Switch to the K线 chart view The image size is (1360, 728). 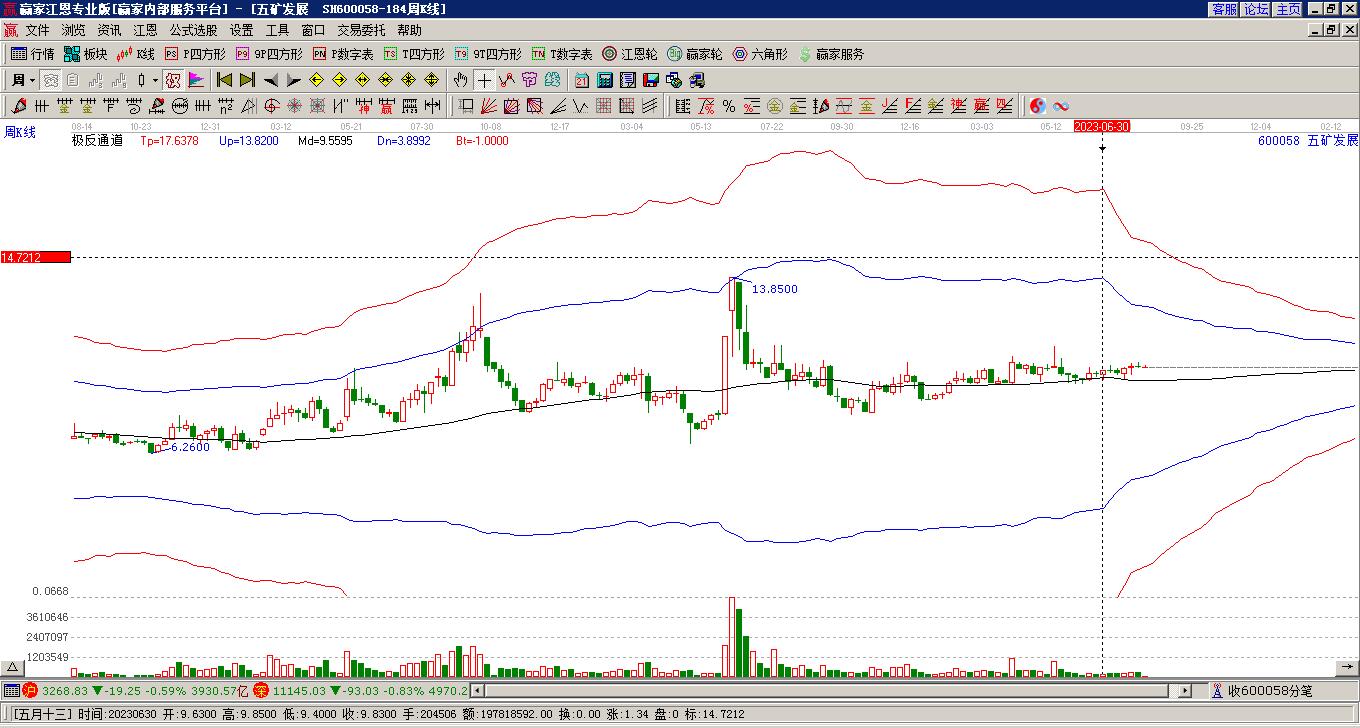click(136, 54)
